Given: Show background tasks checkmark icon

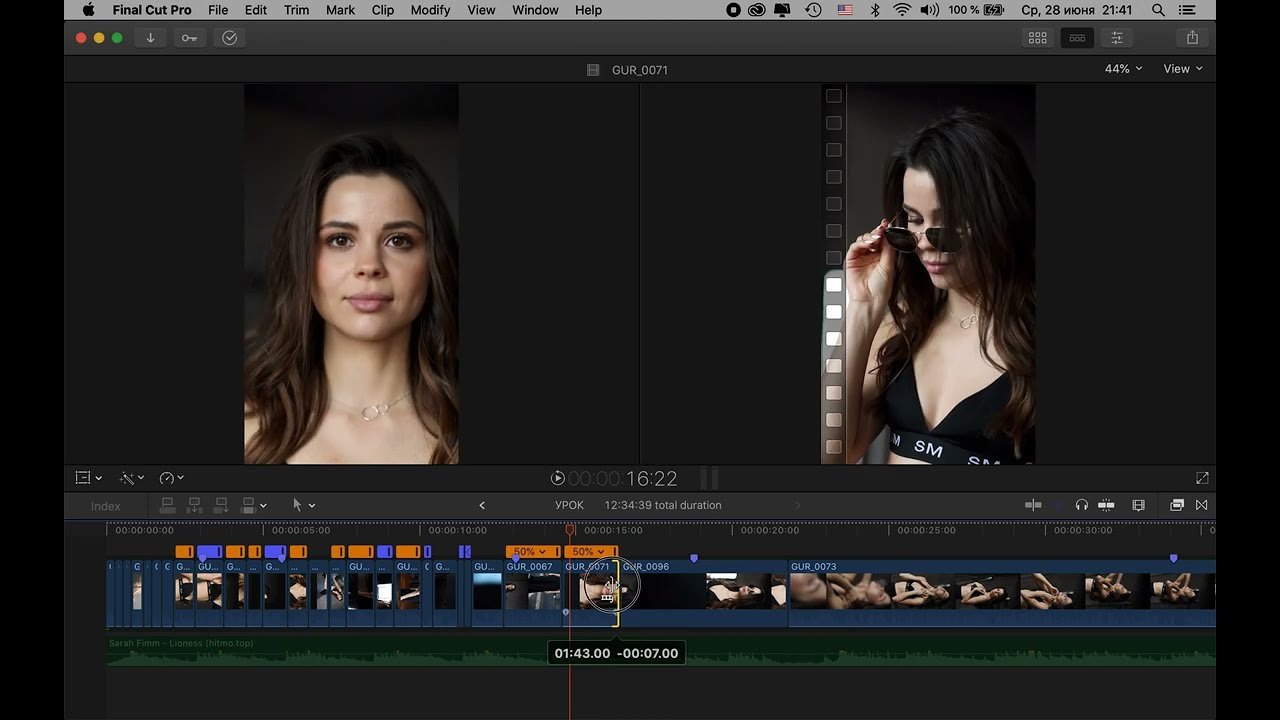Looking at the screenshot, I should pos(229,38).
